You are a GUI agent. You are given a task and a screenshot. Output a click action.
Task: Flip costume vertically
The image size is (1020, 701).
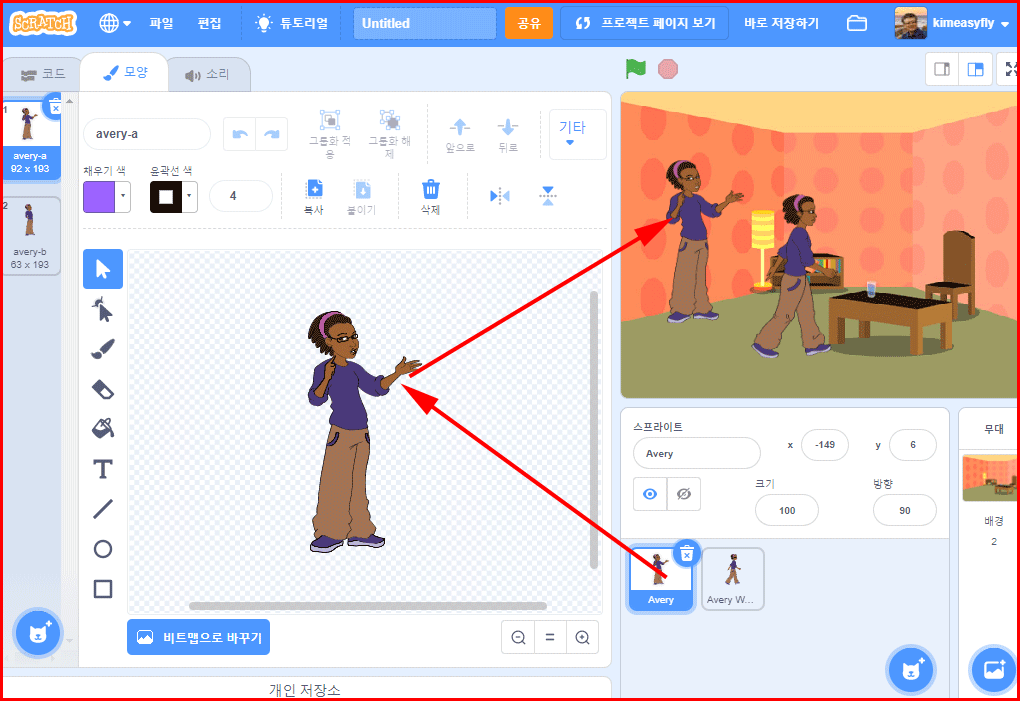point(548,196)
